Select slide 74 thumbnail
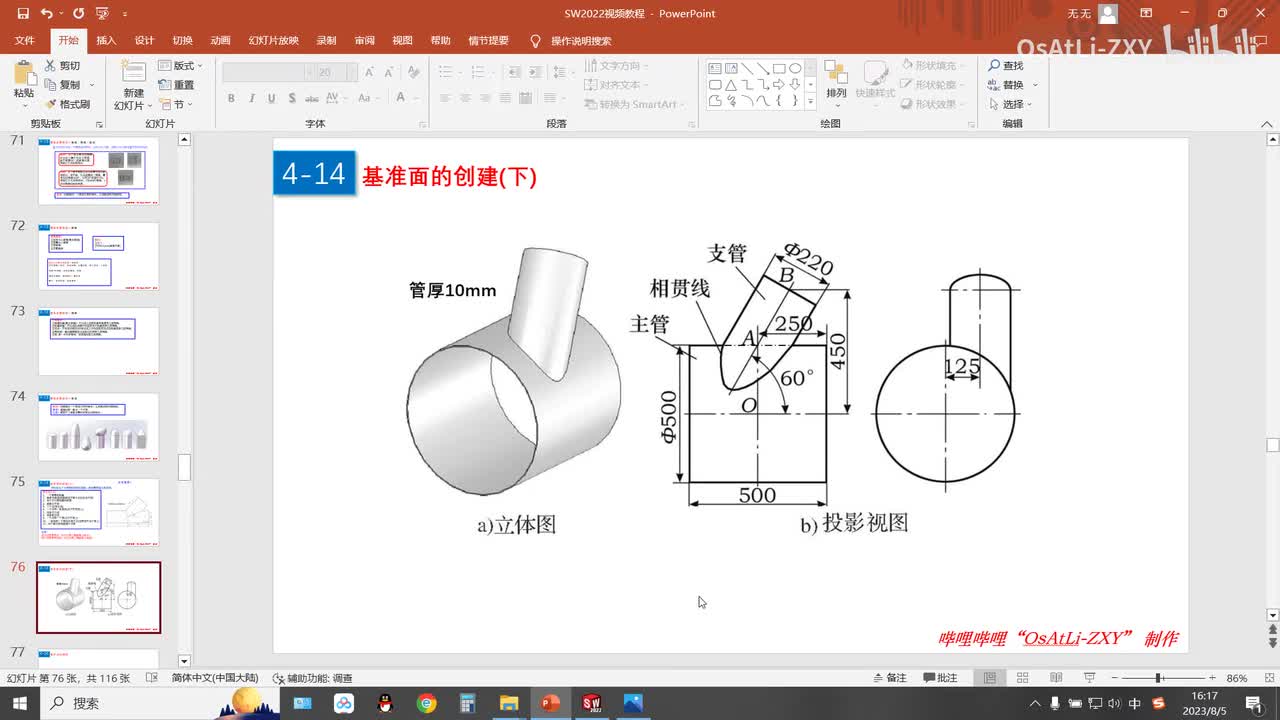This screenshot has height=720, width=1280. tap(98, 427)
